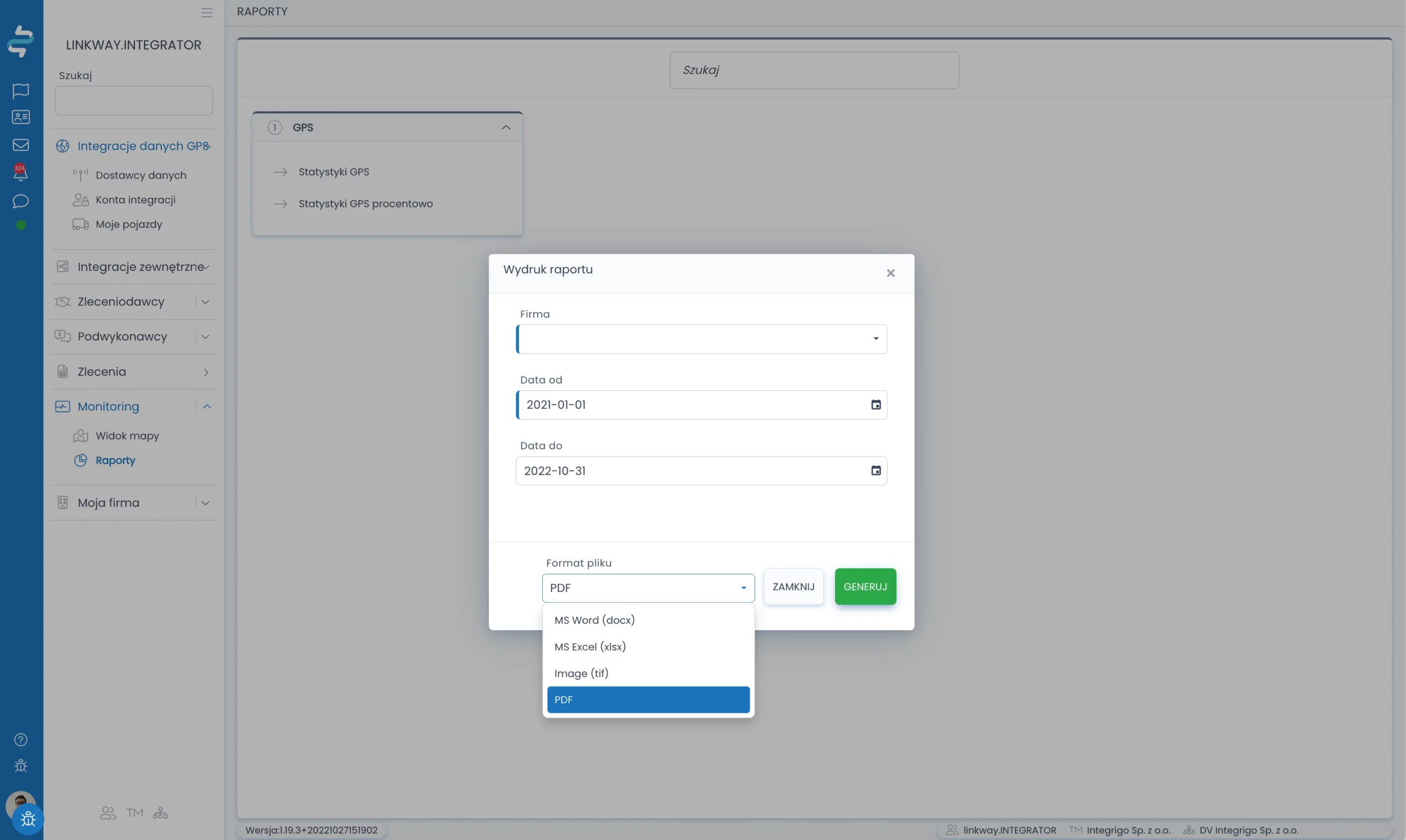Click the Zlecenia menu label

(102, 372)
